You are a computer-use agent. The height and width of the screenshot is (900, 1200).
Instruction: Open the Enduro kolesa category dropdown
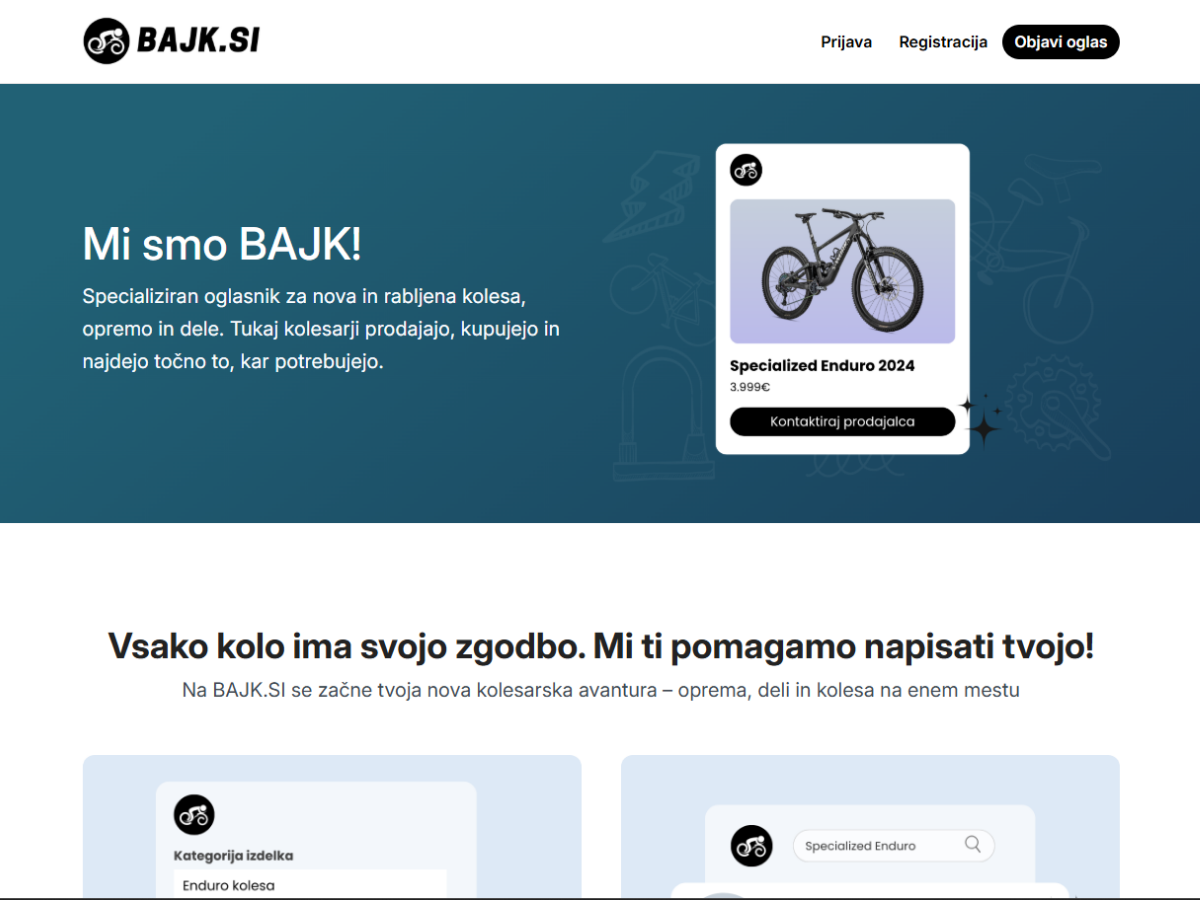click(310, 885)
